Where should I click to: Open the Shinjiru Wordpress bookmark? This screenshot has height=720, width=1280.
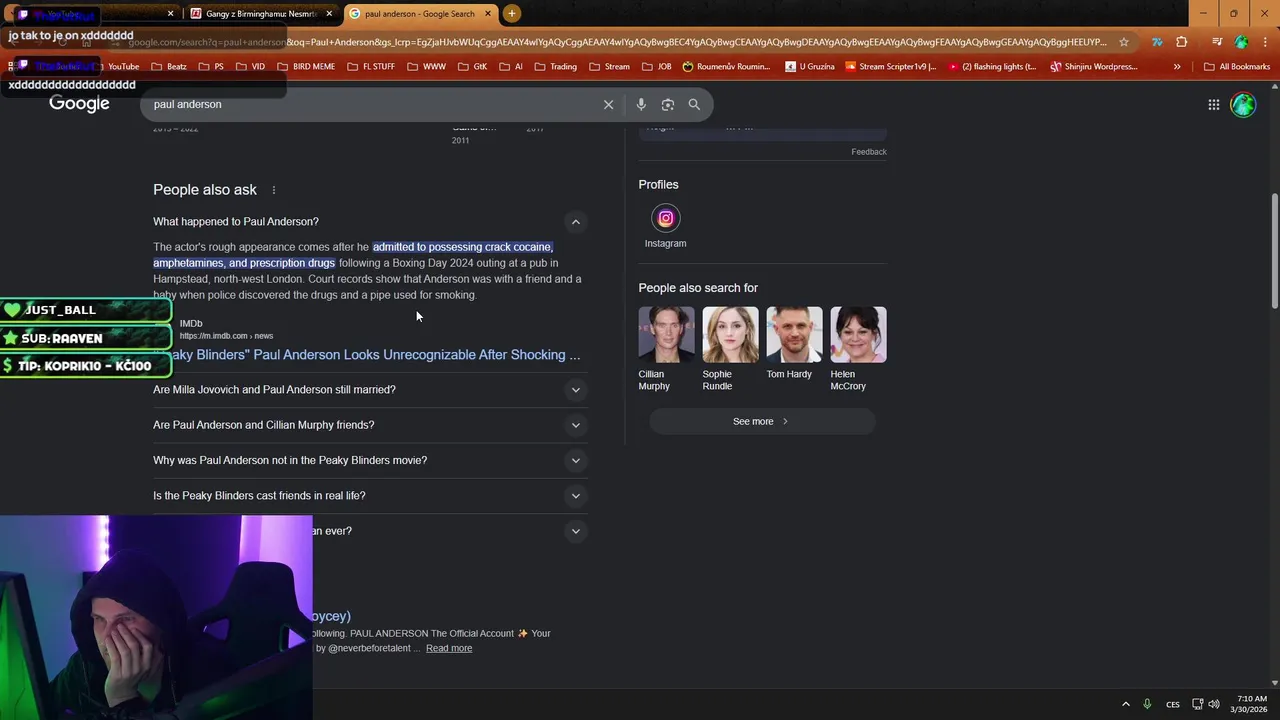pyautogui.click(x=1094, y=67)
